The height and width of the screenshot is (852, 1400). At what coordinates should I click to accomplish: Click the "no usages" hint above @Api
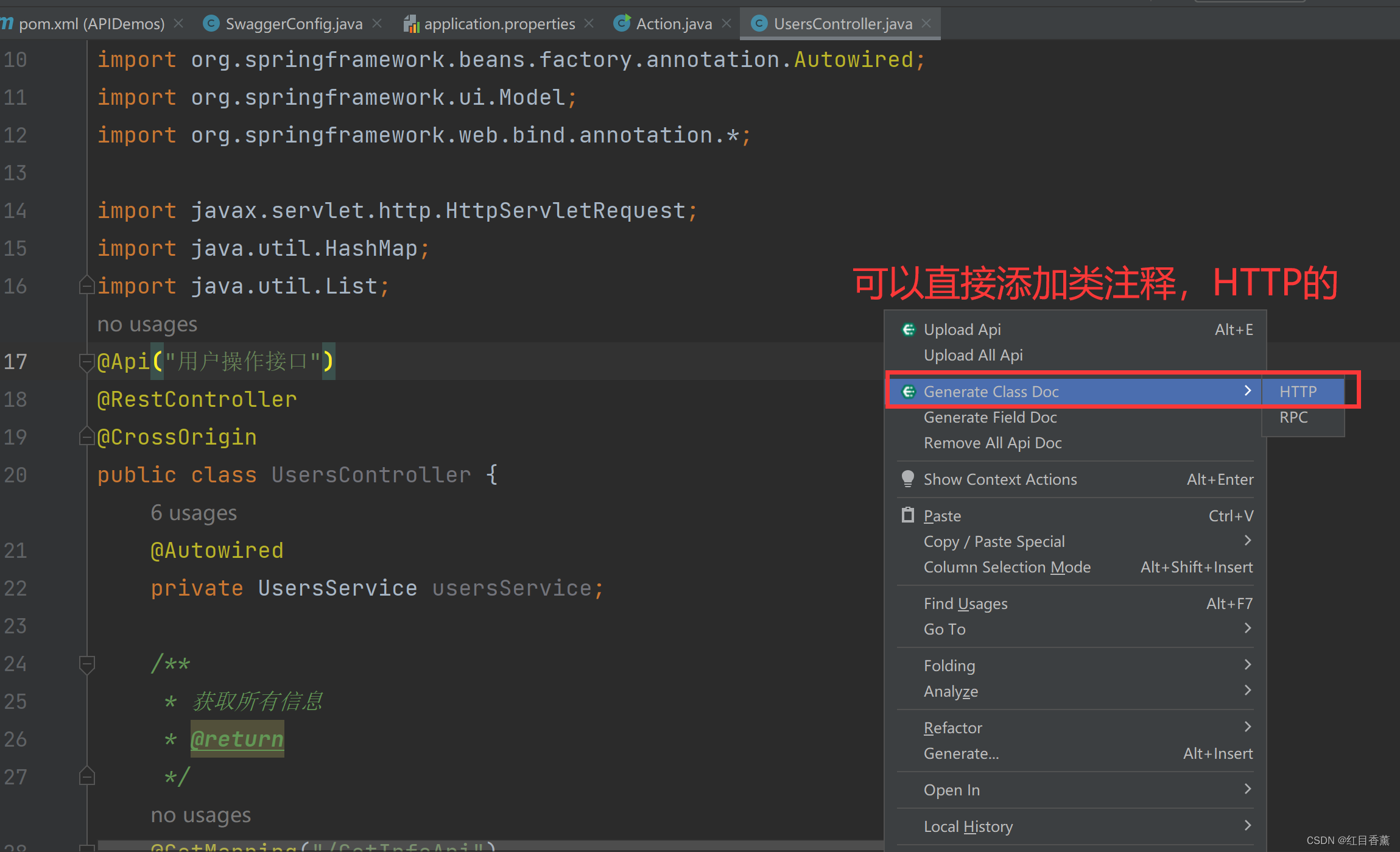pyautogui.click(x=146, y=324)
